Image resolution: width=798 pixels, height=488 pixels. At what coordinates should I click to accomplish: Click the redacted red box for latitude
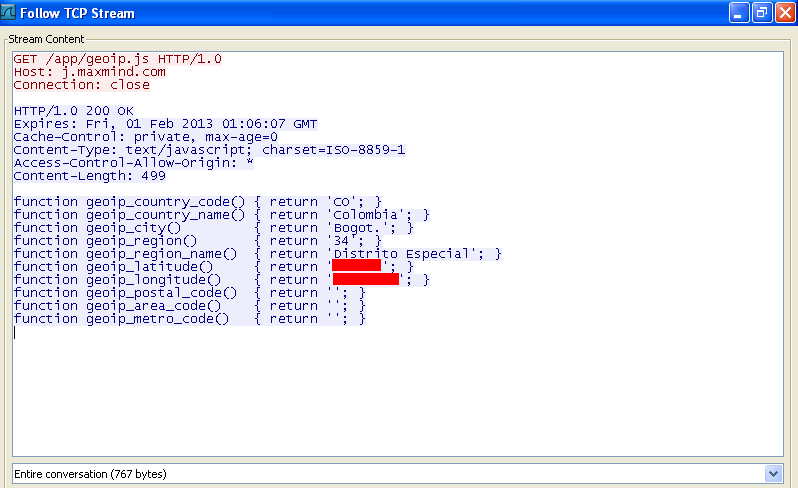tap(356, 267)
